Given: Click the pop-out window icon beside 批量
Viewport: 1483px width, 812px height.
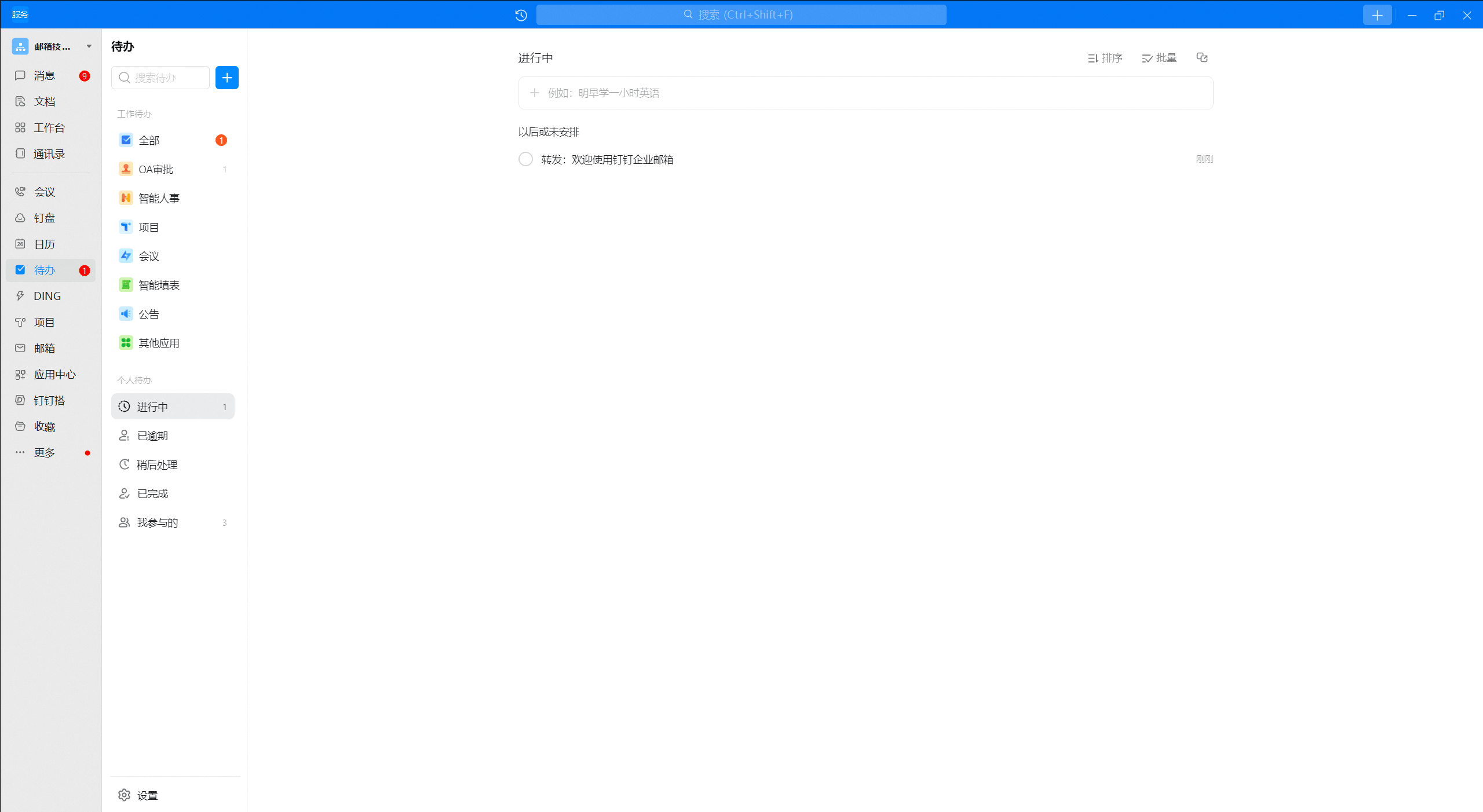Looking at the screenshot, I should click(1202, 57).
